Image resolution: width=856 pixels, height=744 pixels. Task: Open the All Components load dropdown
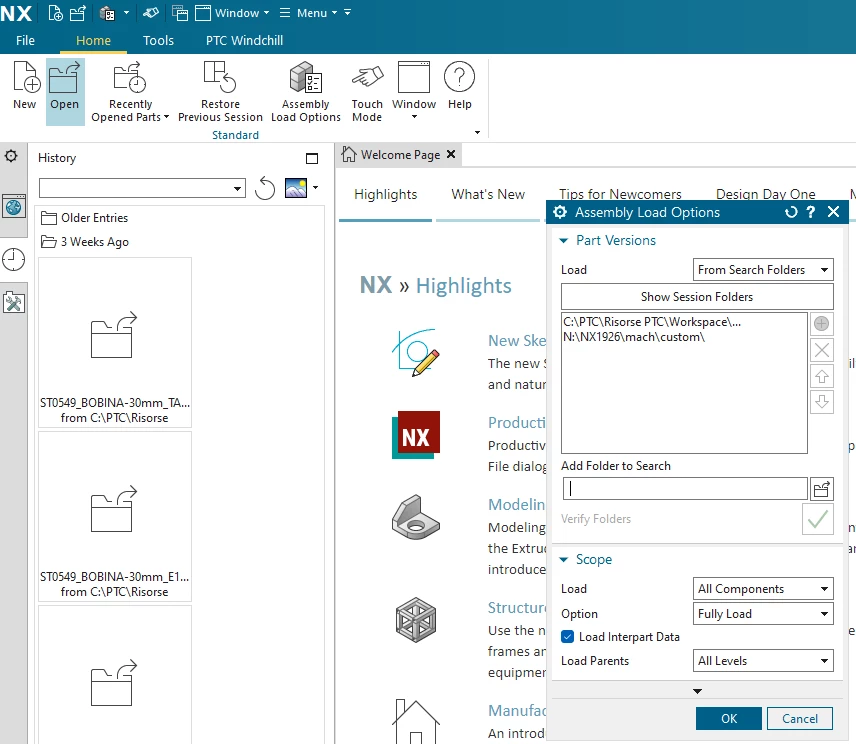click(763, 588)
